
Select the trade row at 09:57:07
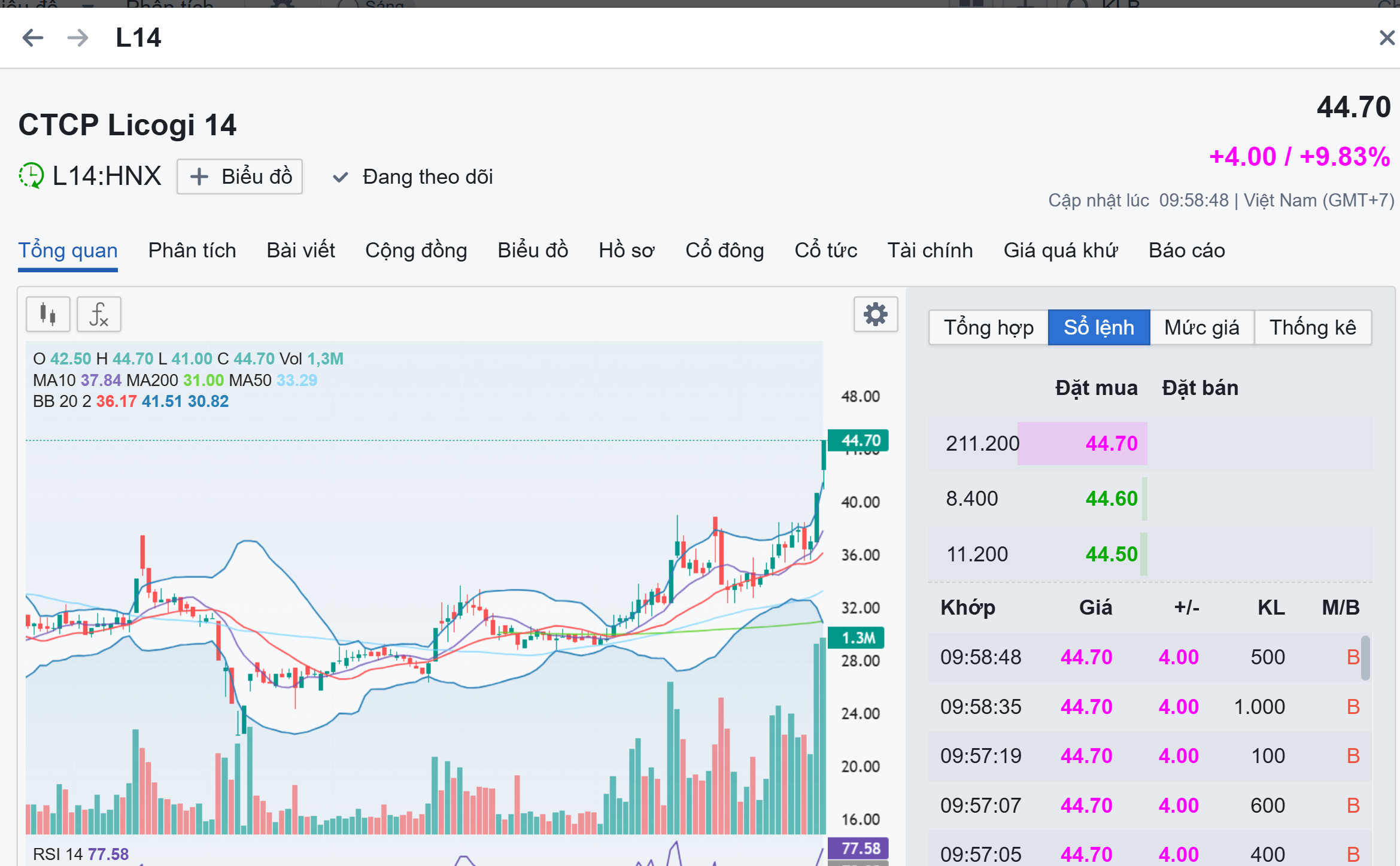click(1149, 806)
